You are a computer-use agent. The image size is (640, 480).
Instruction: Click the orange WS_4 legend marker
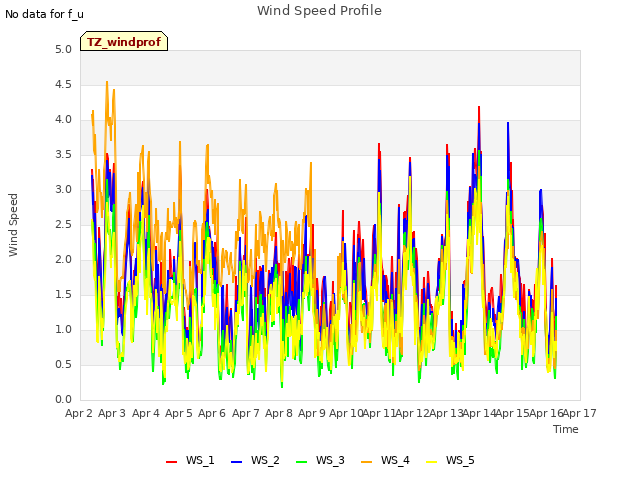(x=367, y=462)
